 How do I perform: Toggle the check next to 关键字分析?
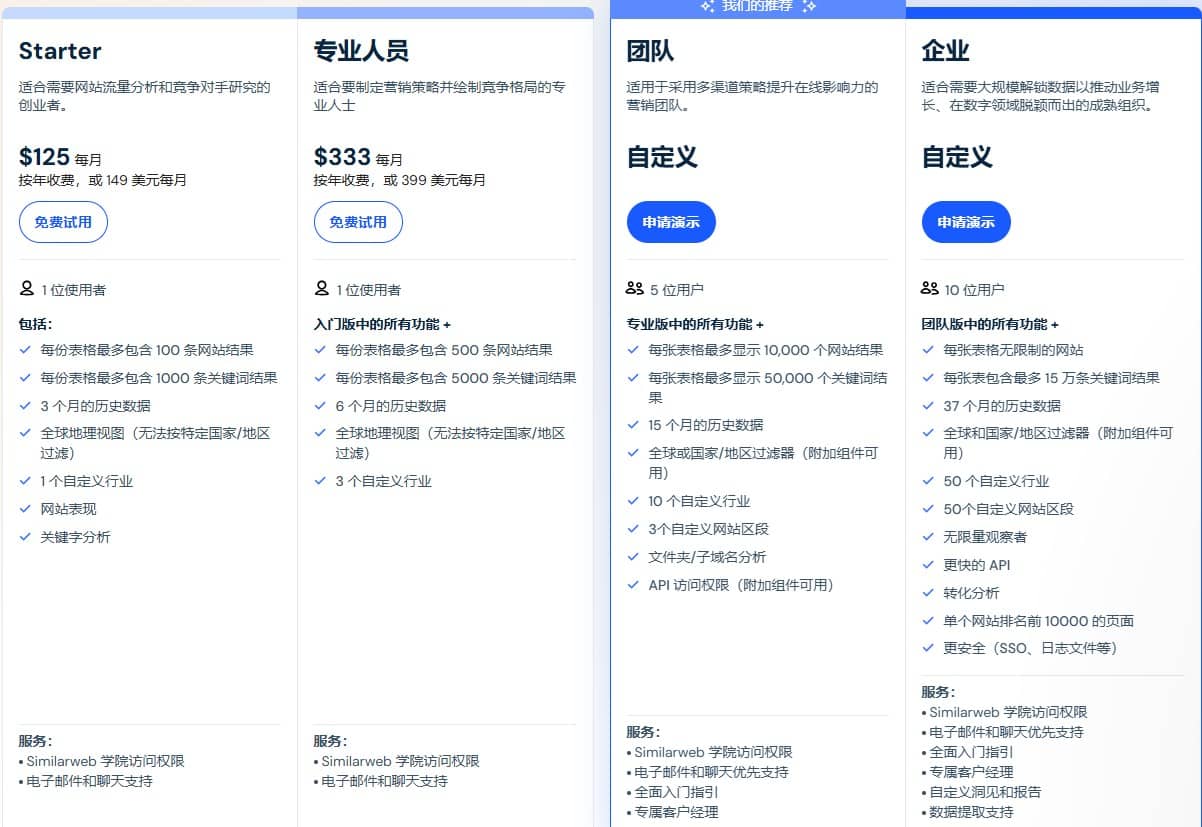point(26,536)
